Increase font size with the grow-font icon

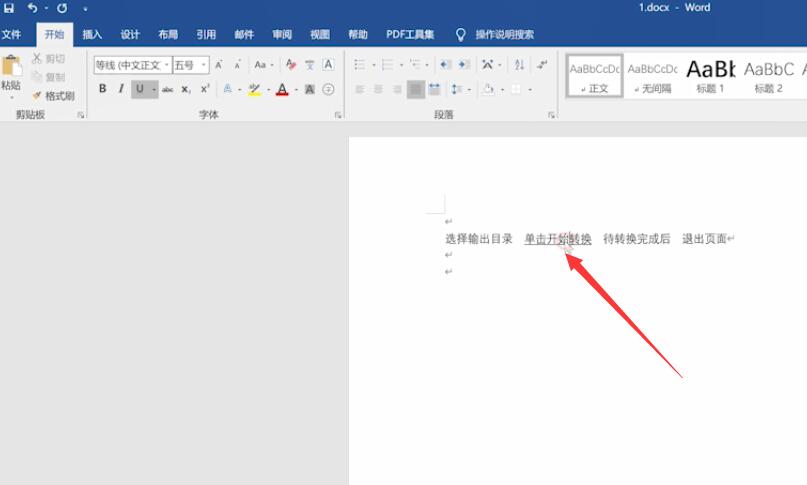[219, 65]
